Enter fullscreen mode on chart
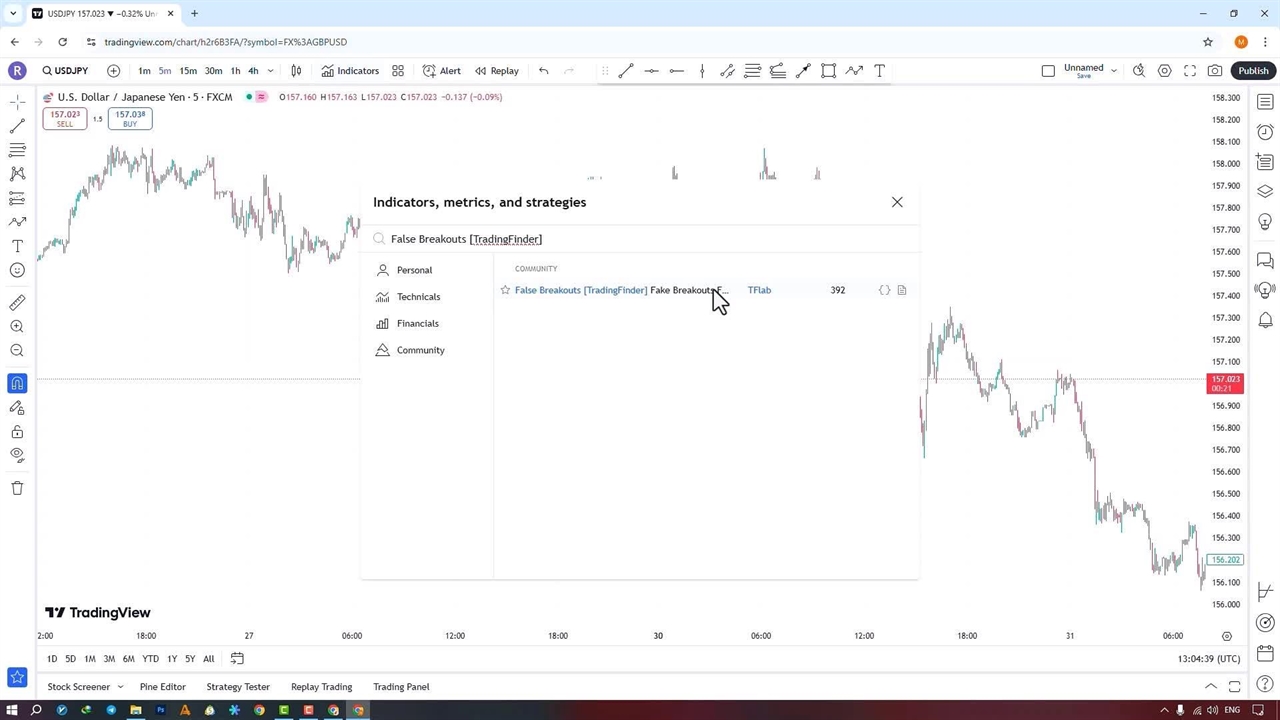1280x720 pixels. [x=1190, y=71]
